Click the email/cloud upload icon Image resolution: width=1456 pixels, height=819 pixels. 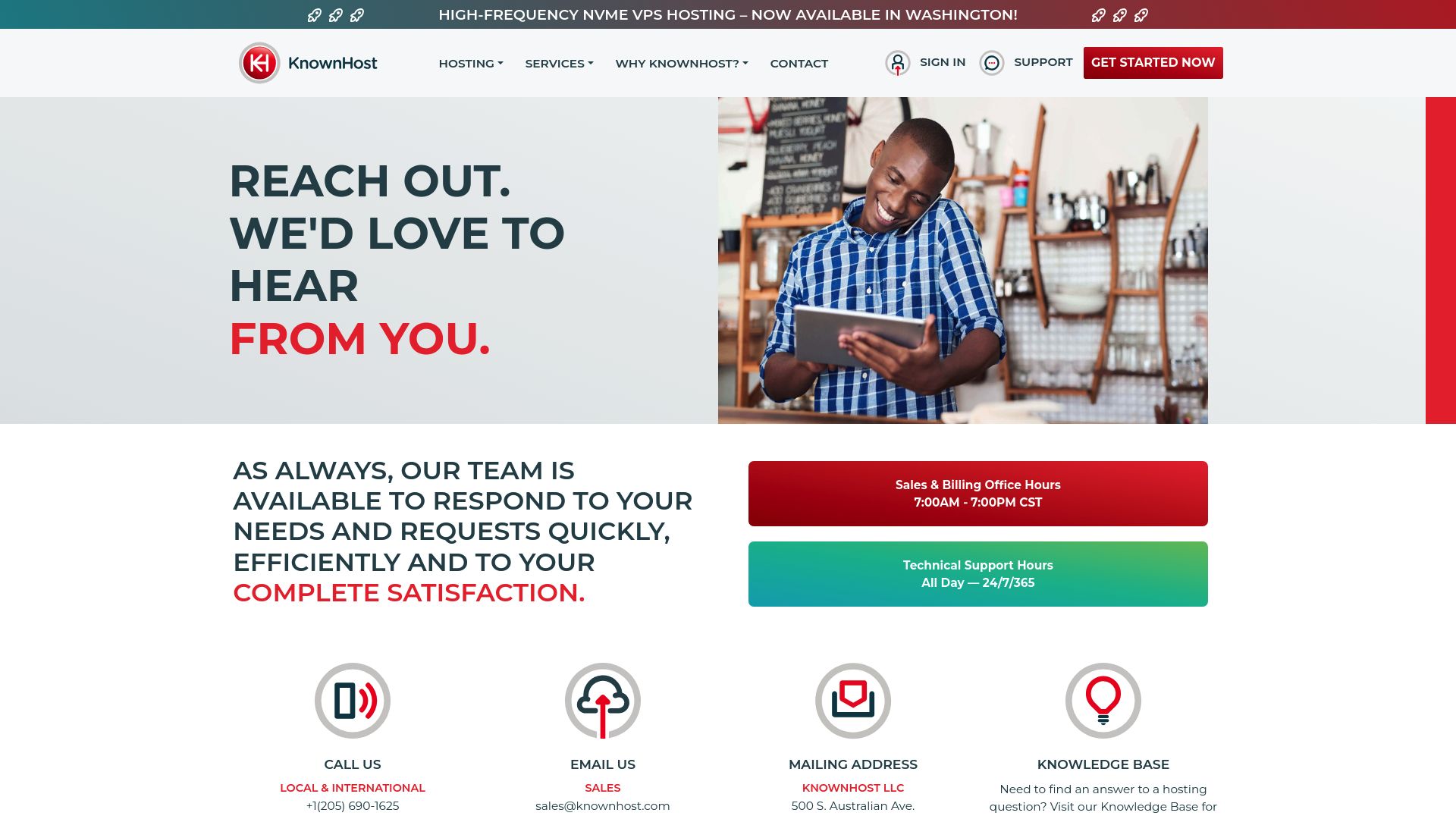point(603,700)
